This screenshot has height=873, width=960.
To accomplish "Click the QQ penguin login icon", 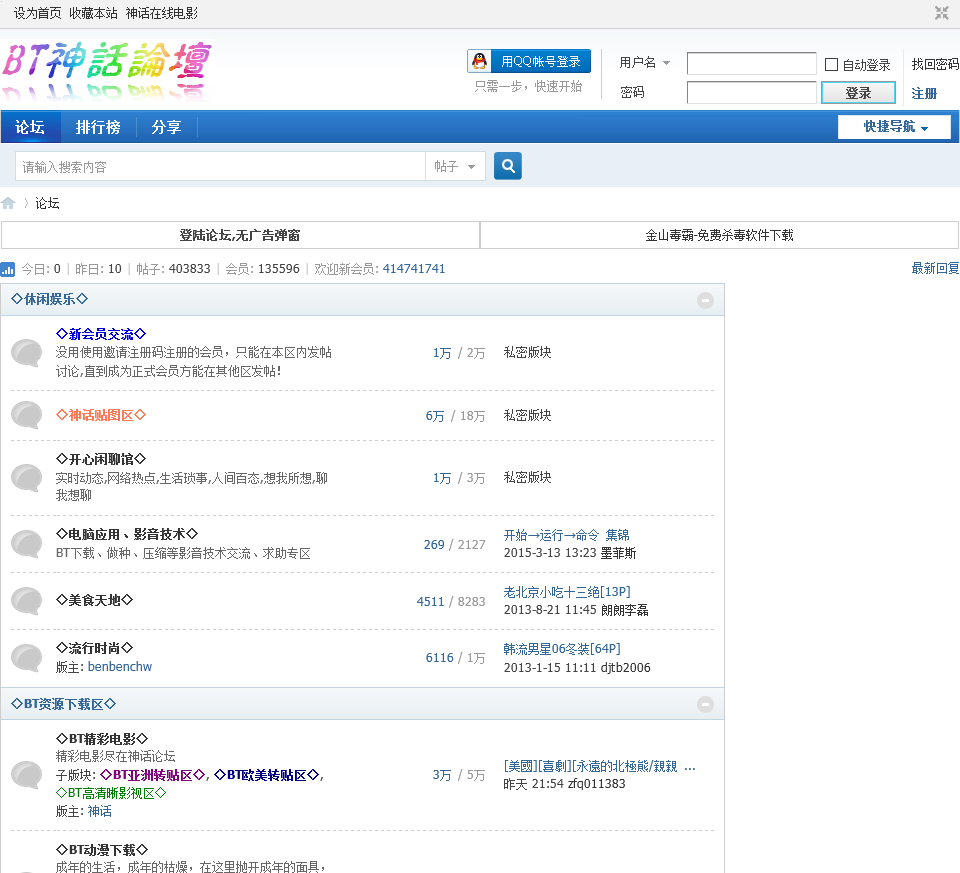I will 481,61.
